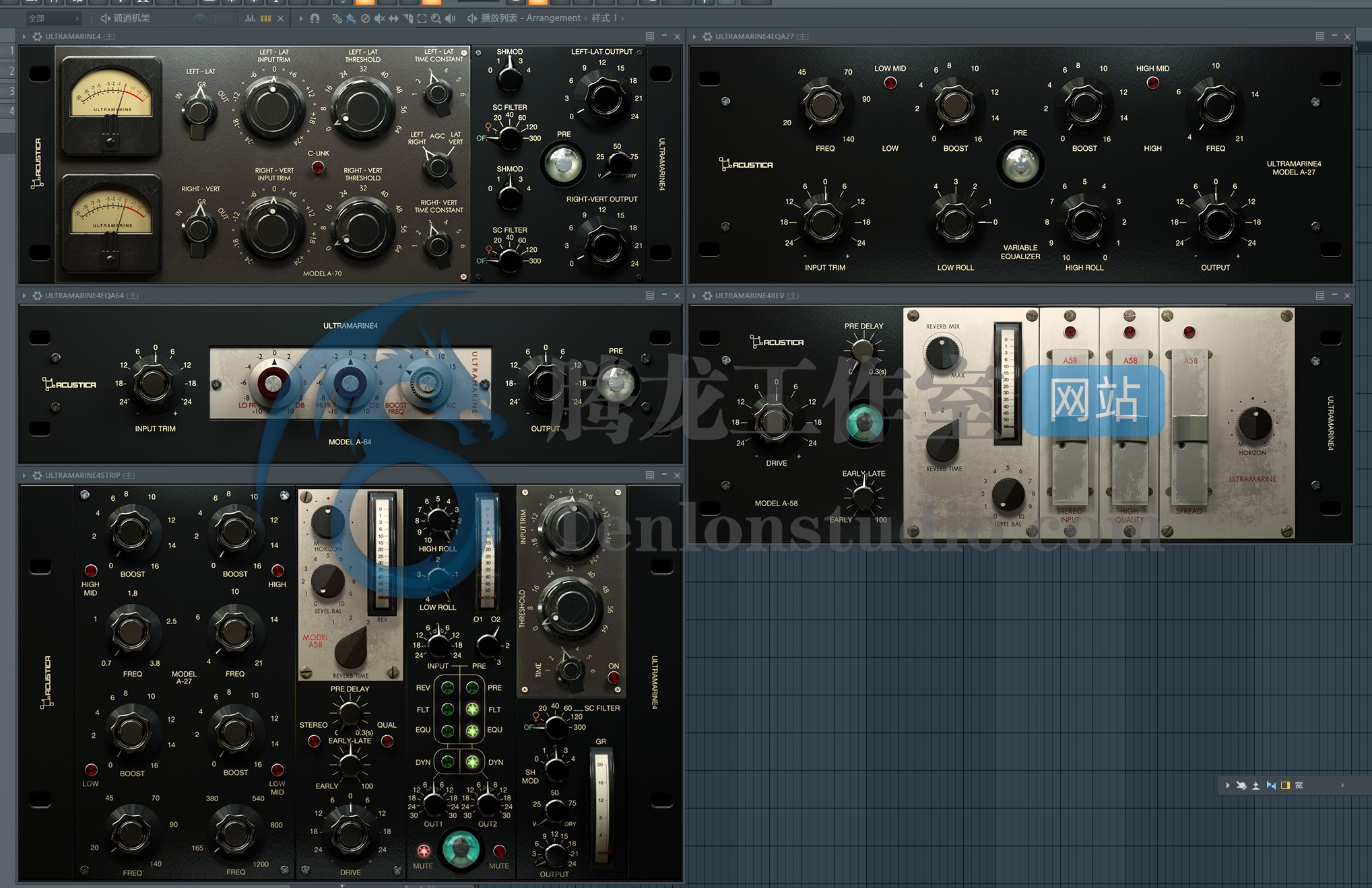Toggle the ON light on the strip compressor

click(x=614, y=678)
